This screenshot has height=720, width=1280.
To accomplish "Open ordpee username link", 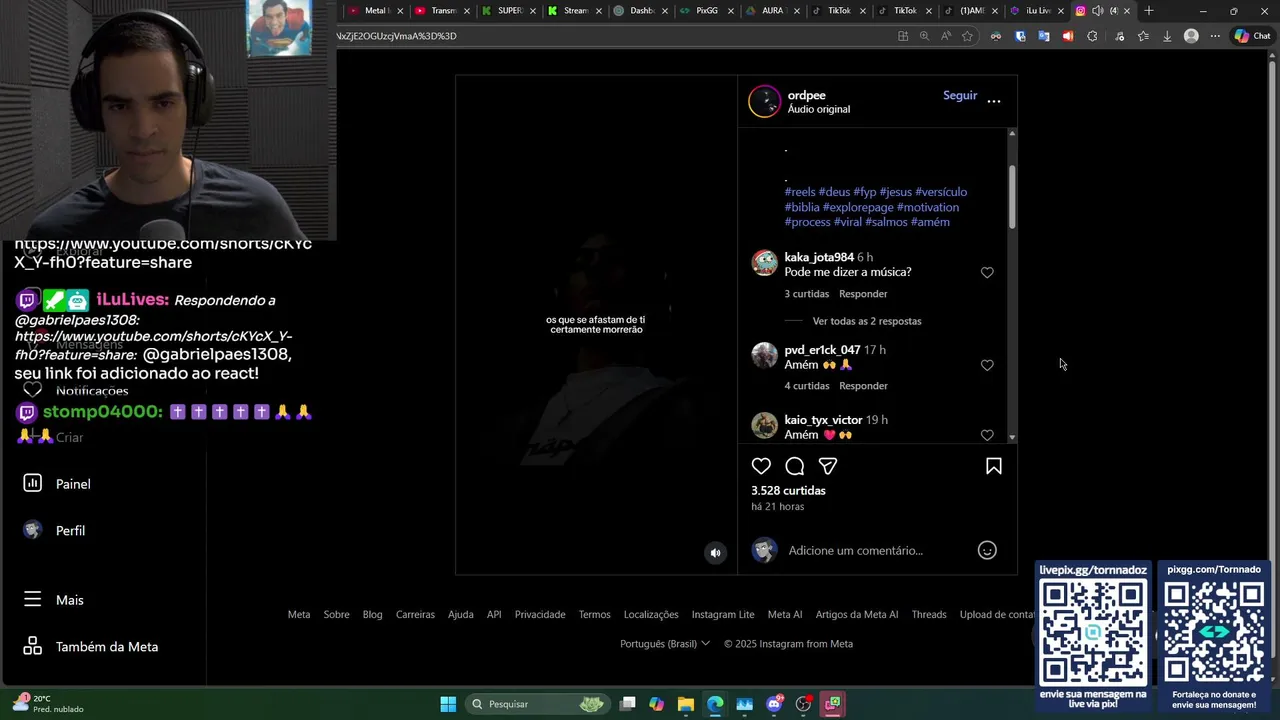I will [806, 95].
